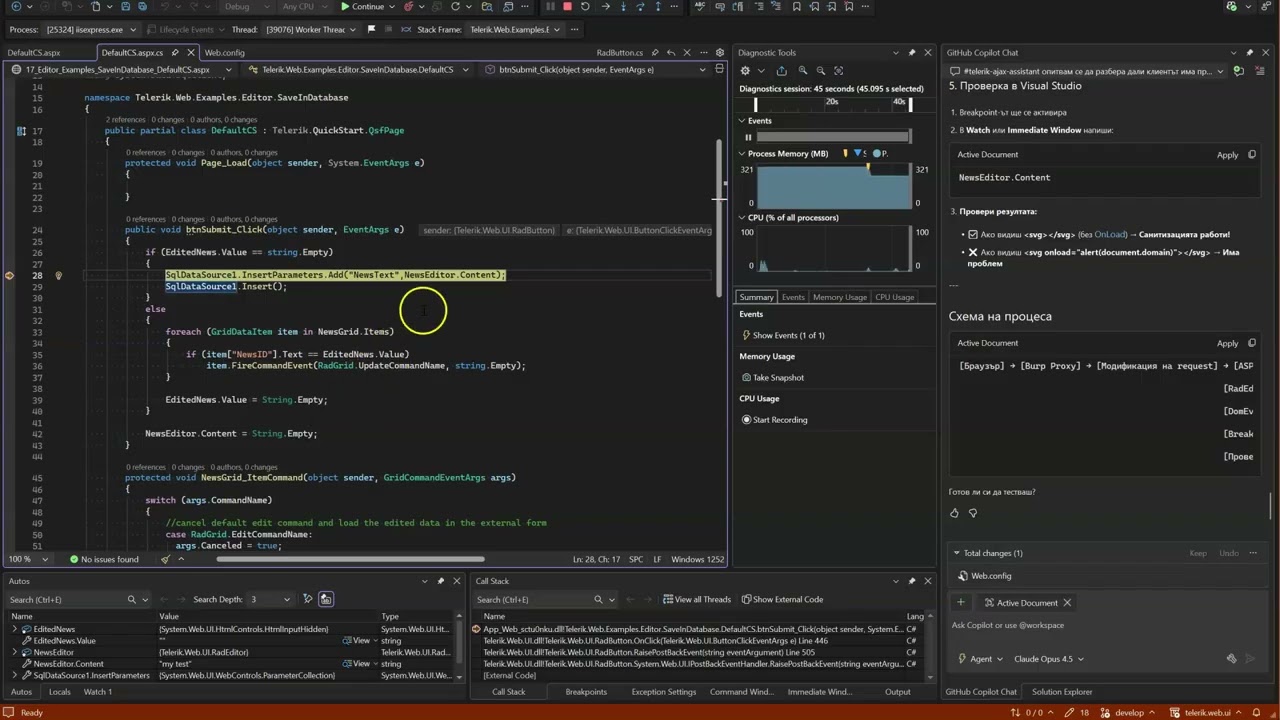Open Show Events (1 of 1) link
The image size is (1280, 720).
point(782,335)
